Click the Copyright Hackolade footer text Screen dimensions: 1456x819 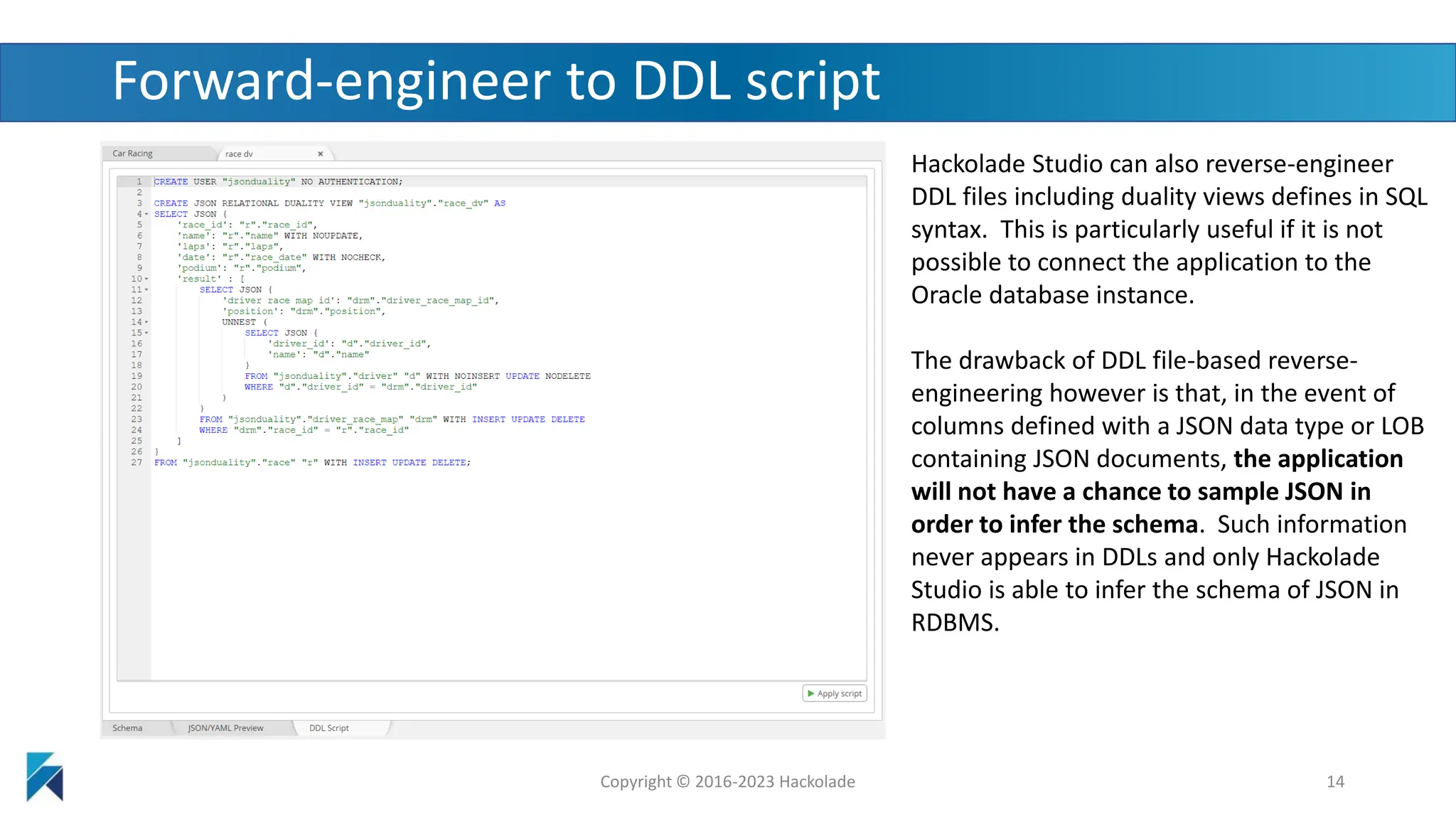(727, 781)
